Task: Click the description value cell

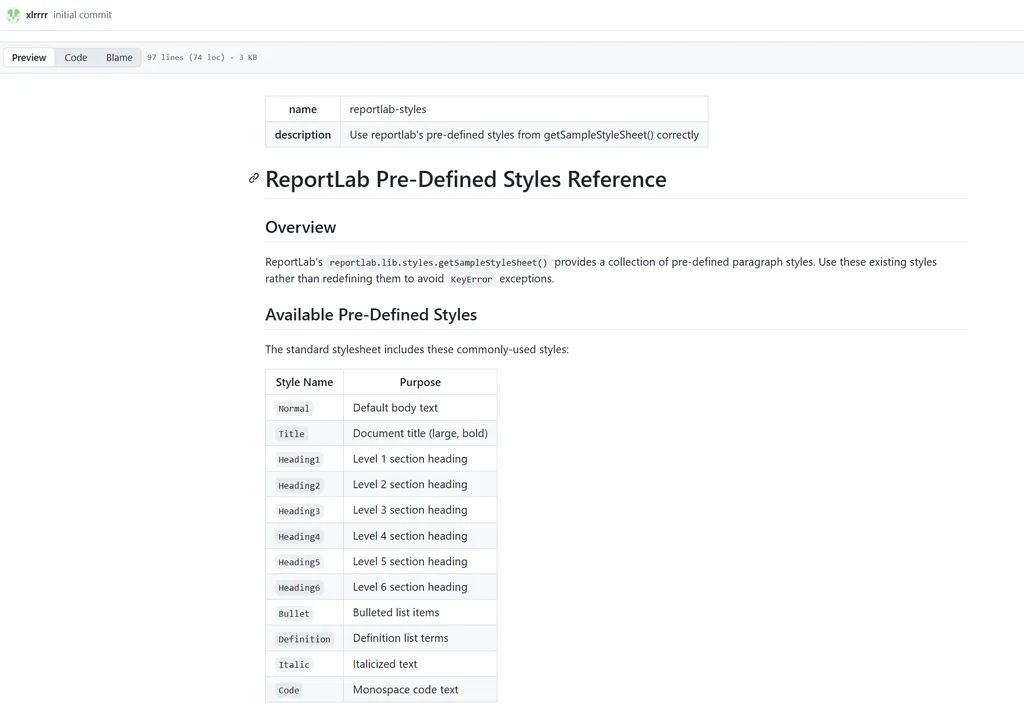Action: 524,134
